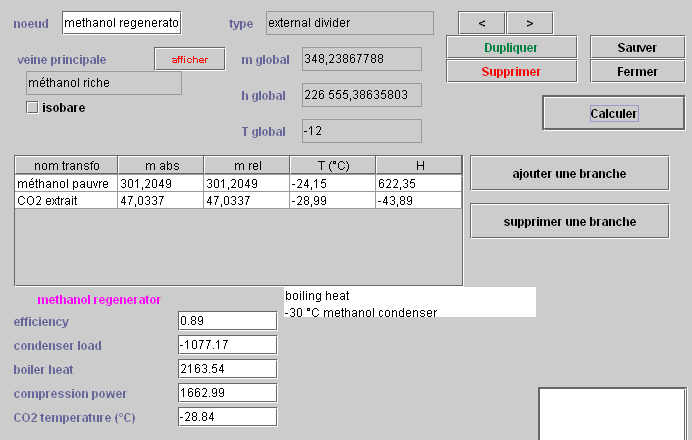Edit the CO2 temperature field
The width and height of the screenshot is (692, 440).
(226, 417)
